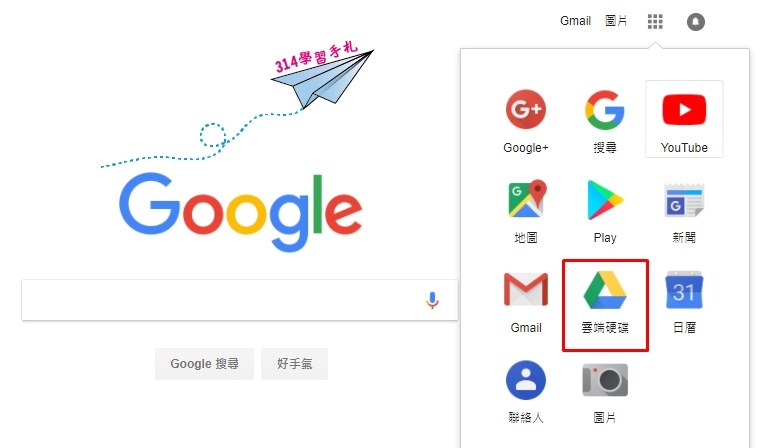Open Google Maps (地圖) icon
Image resolution: width=761 pixels, height=448 pixels.
tap(526, 199)
